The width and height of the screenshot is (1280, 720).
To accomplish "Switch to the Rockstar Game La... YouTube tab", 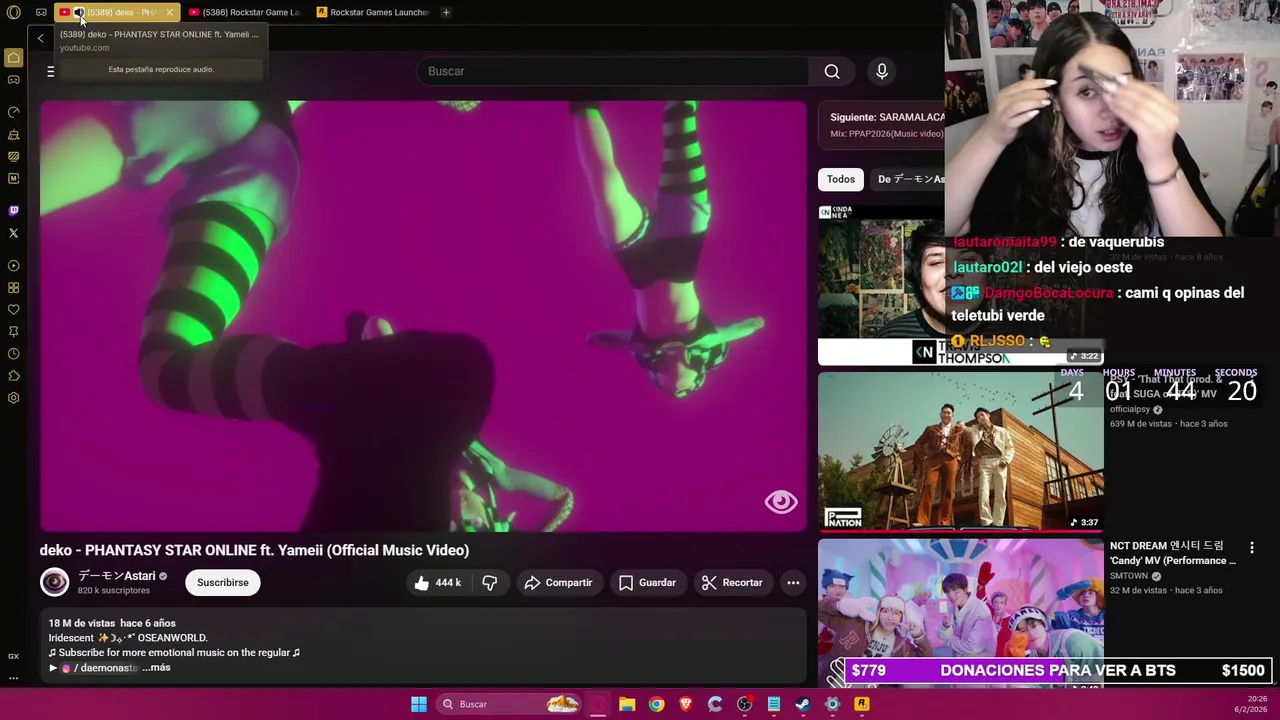I will coord(245,12).
